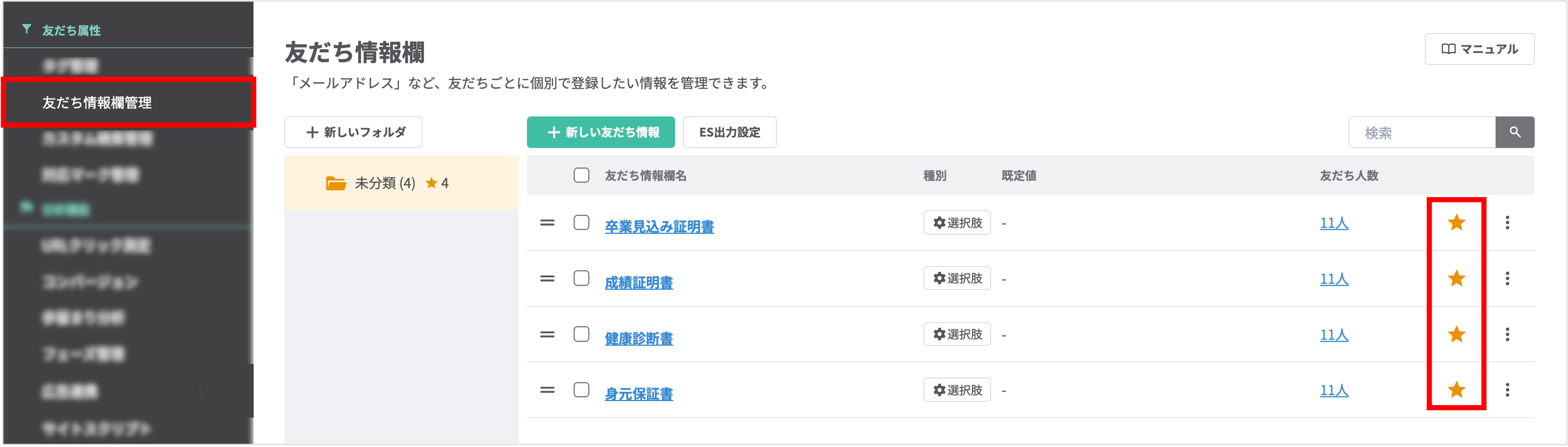Open 選択肢 options for 成績証明書
The image size is (1568, 447).
click(957, 278)
